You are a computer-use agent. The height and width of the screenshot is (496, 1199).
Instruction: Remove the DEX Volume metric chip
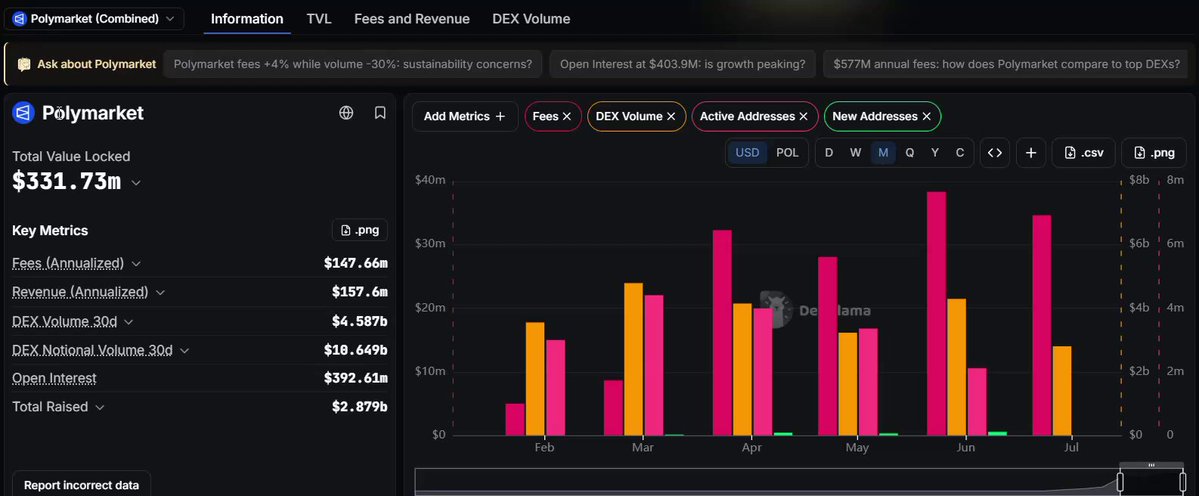(x=671, y=117)
